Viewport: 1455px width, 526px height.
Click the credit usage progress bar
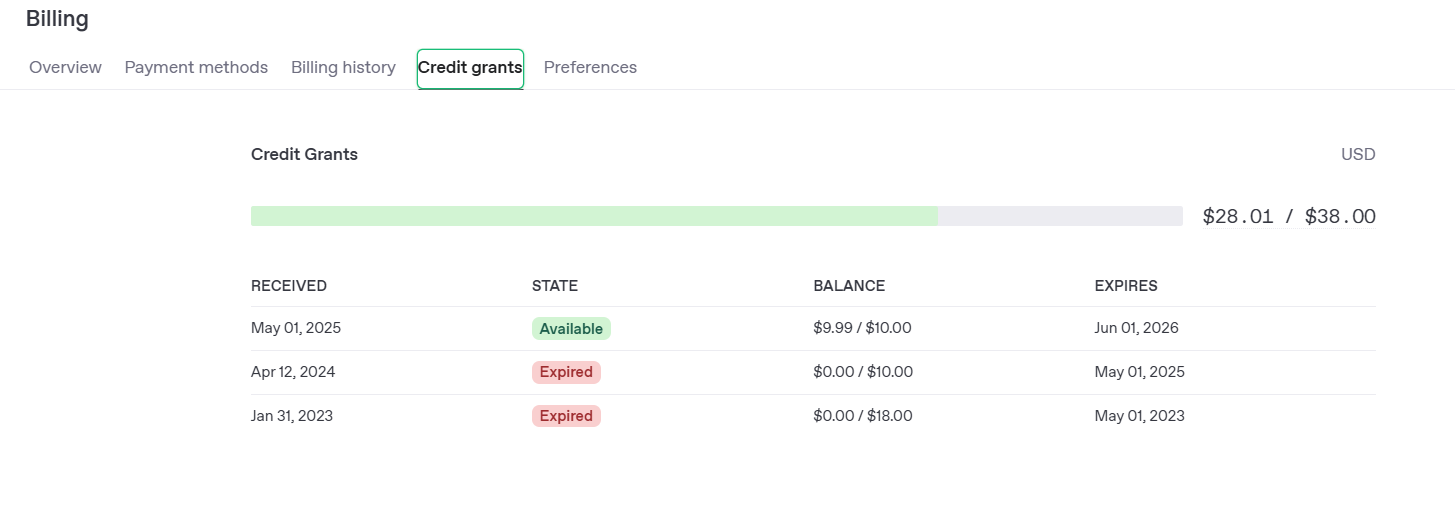716,216
